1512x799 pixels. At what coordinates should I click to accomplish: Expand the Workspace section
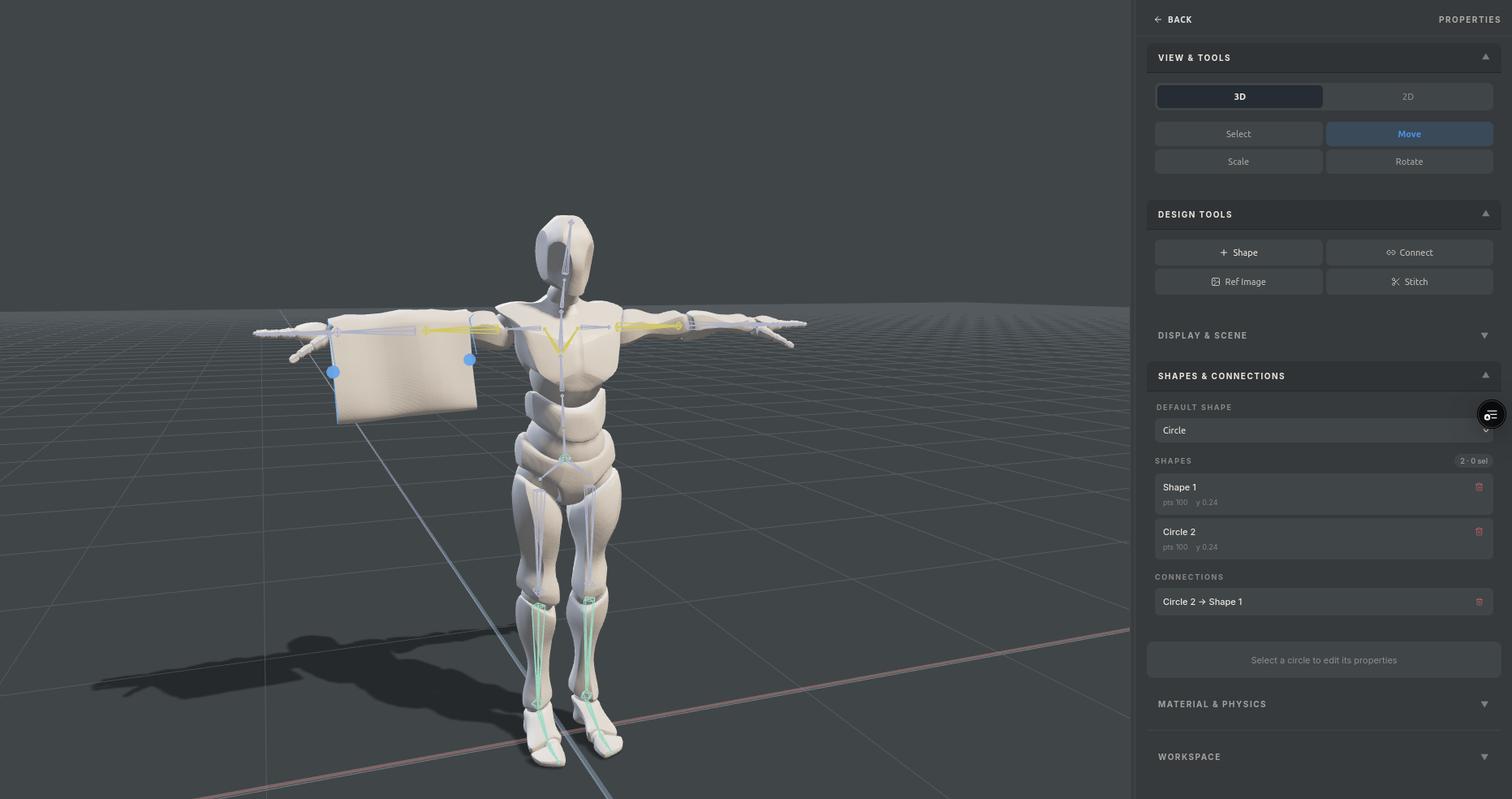coord(1323,757)
